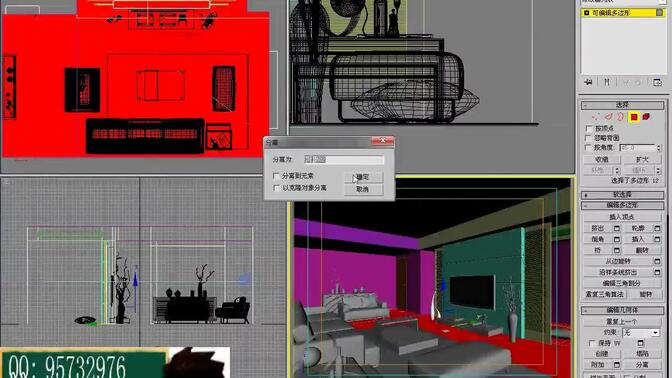672x378 pixels.
Task: Enable 以克隆对象分离 checkbox in dialog
Action: pos(276,188)
